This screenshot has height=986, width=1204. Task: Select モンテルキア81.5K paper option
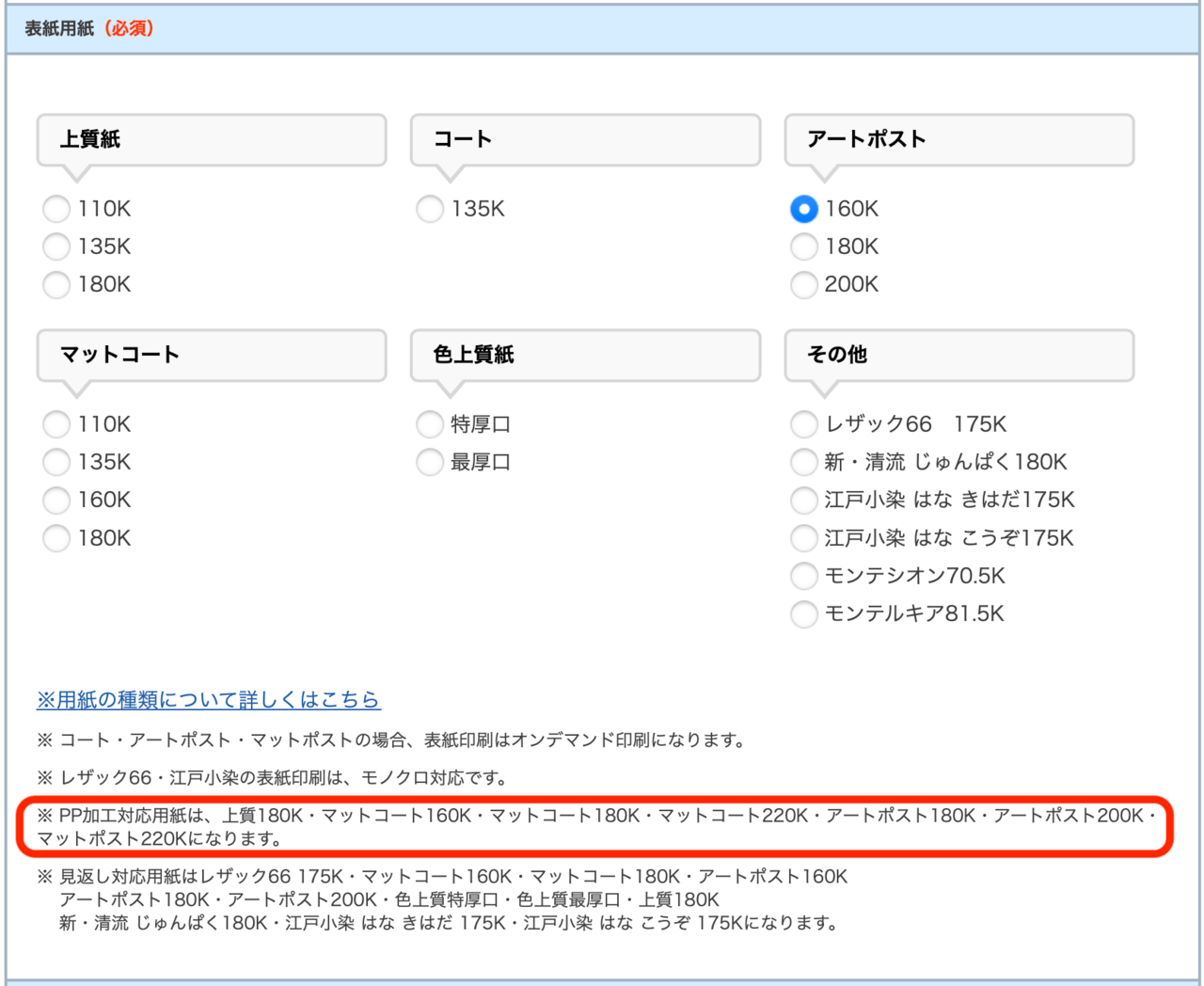coord(804,613)
